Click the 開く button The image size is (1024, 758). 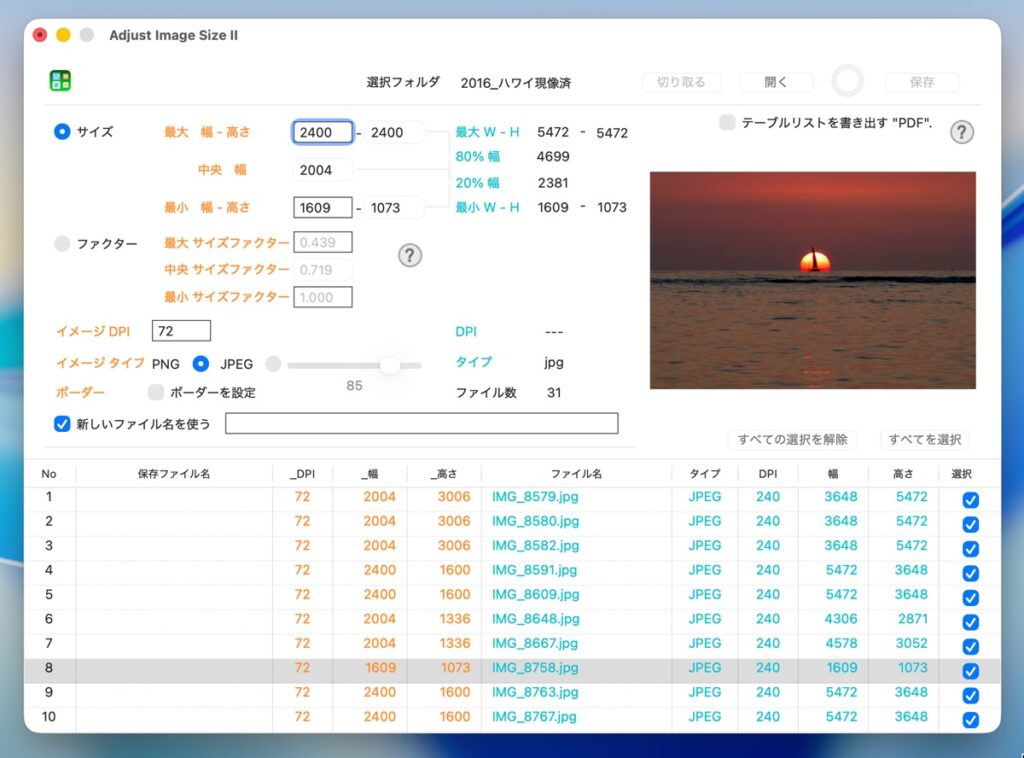776,82
